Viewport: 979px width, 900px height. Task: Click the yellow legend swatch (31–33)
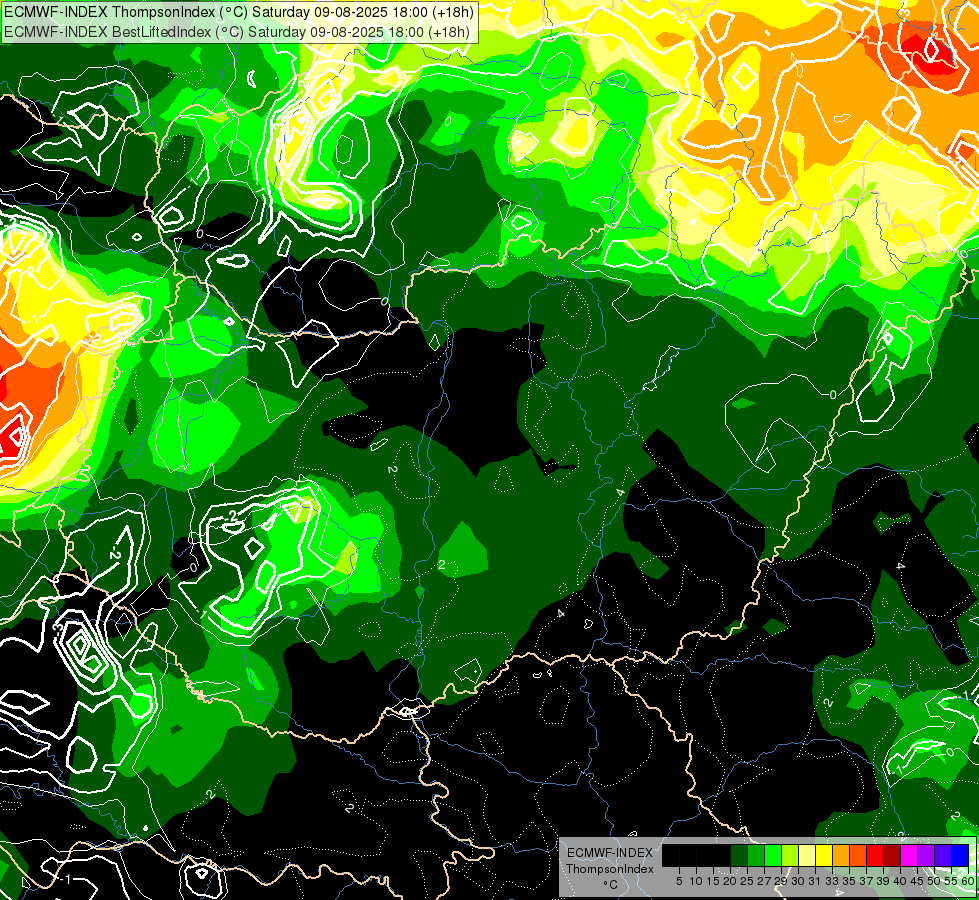tap(824, 855)
